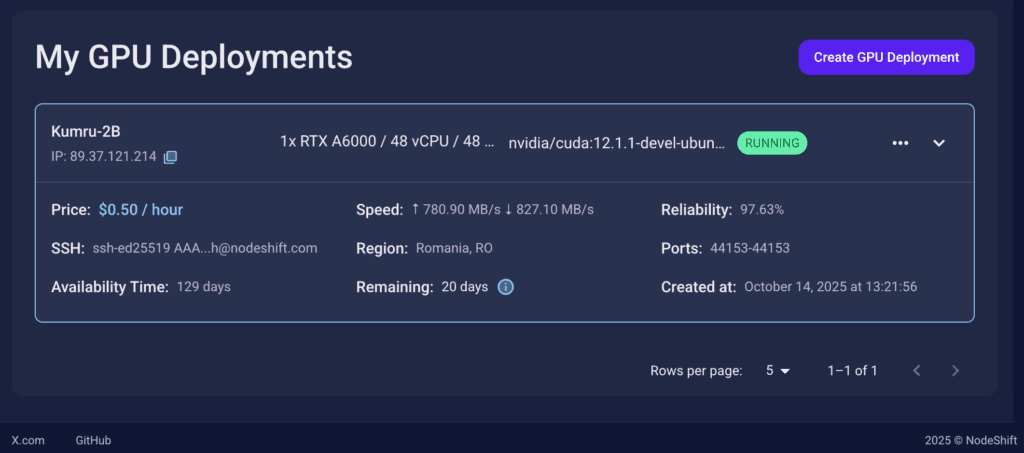
Task: Go to the next page arrow
Action: (x=955, y=371)
